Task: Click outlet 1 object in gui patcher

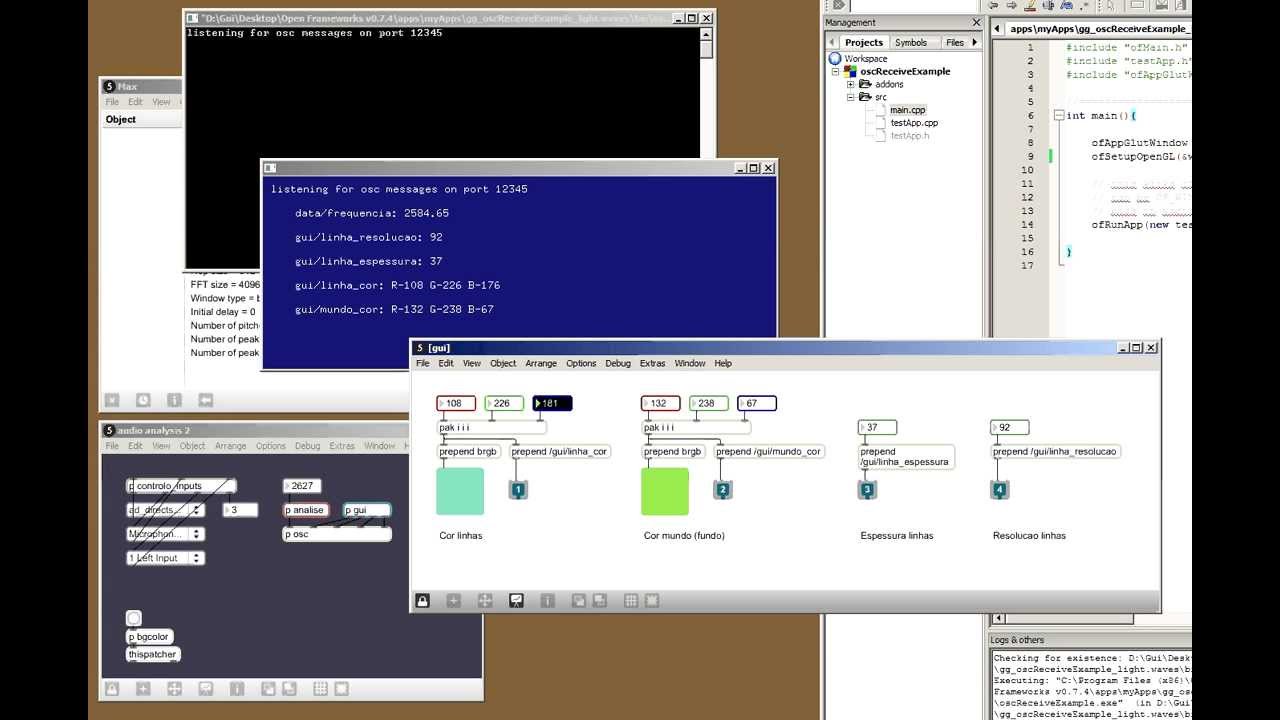Action: [518, 490]
